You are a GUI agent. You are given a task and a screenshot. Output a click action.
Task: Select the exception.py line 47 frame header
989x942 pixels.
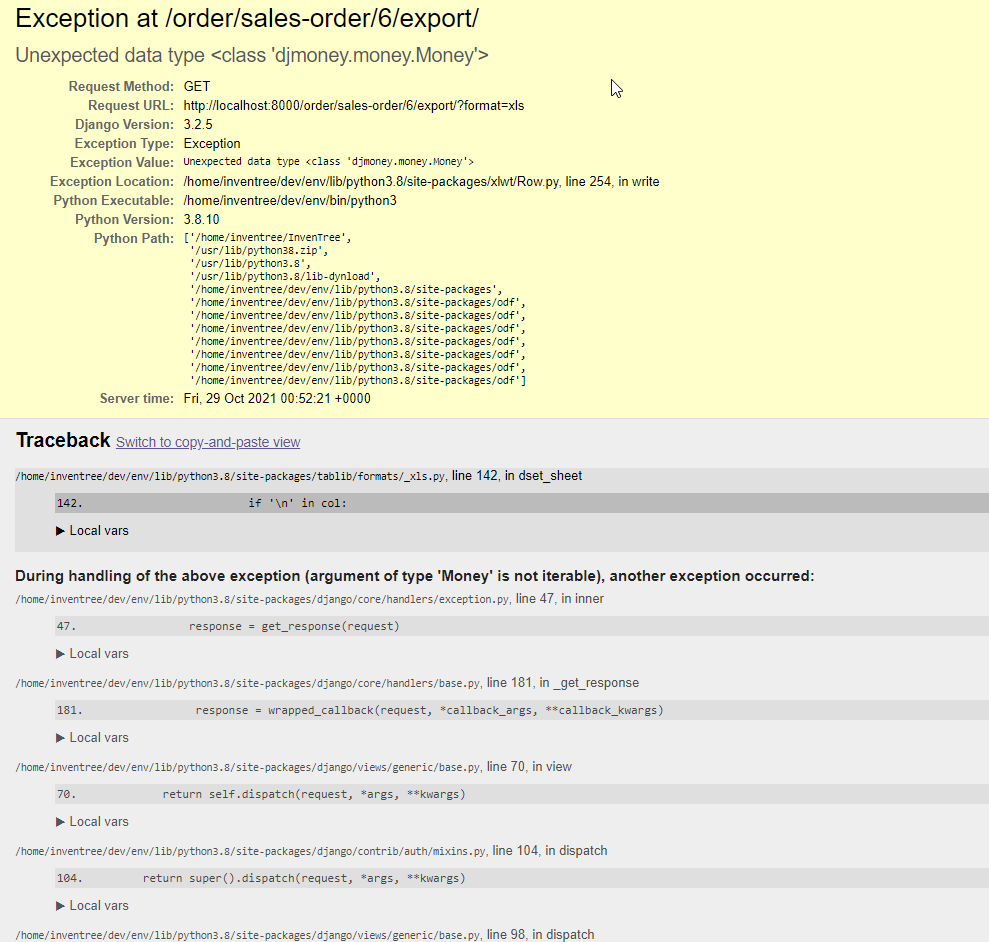(300, 598)
